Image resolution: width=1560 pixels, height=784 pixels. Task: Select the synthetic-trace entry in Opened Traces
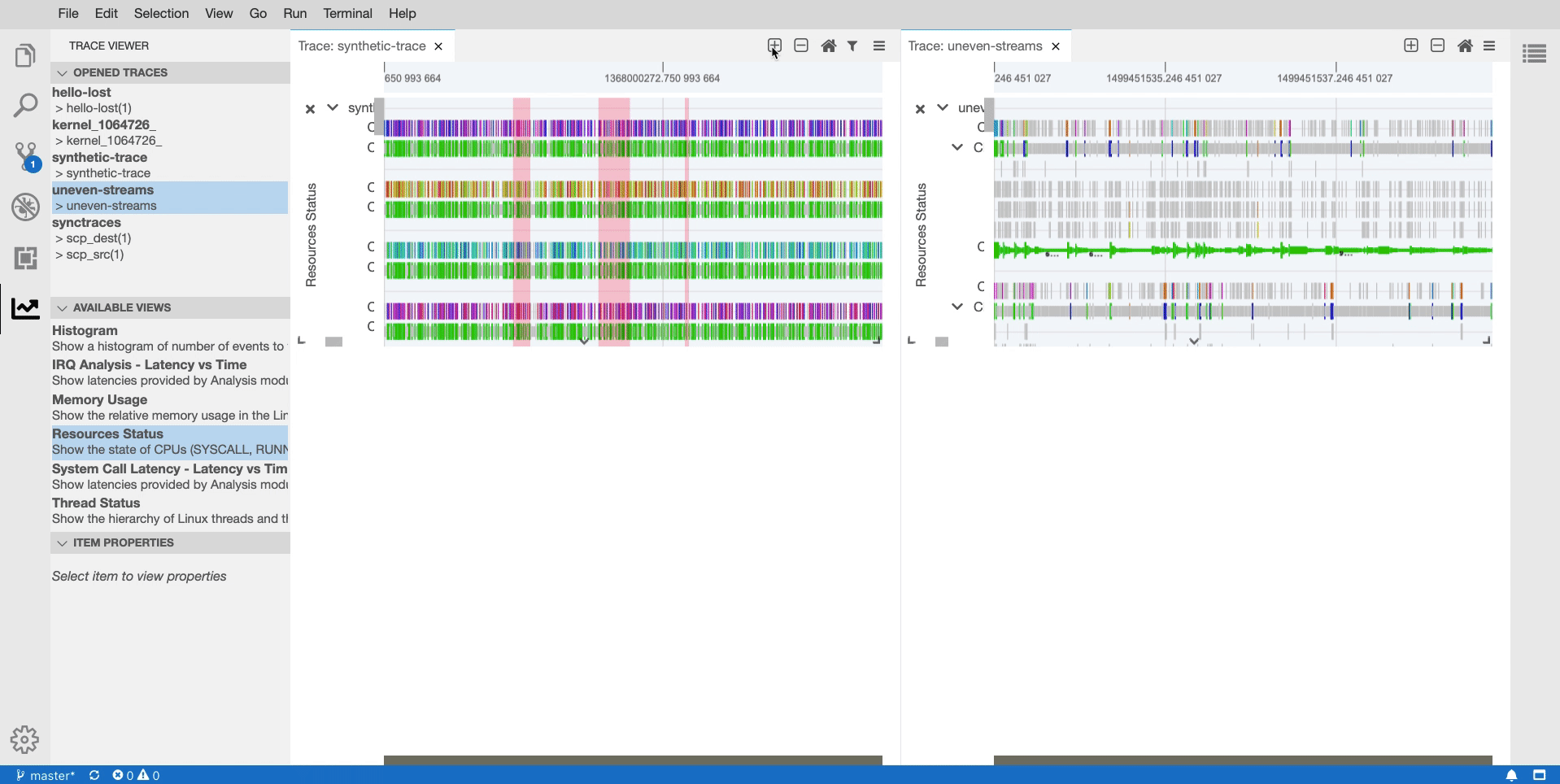click(170, 165)
